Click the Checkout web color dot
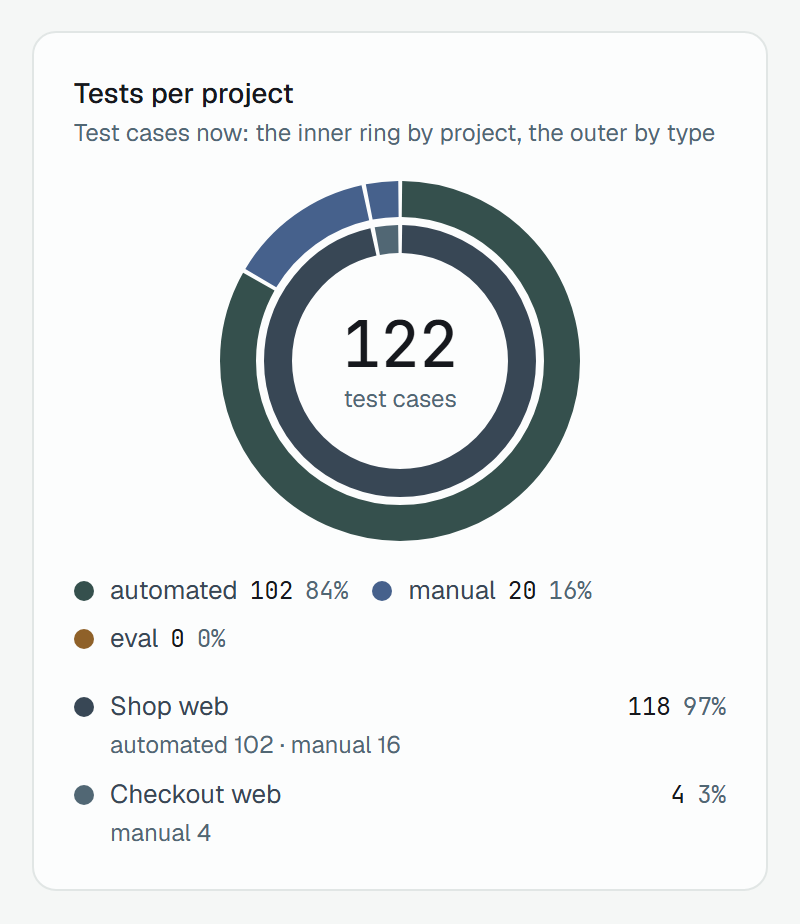800x924 pixels. click(x=84, y=795)
